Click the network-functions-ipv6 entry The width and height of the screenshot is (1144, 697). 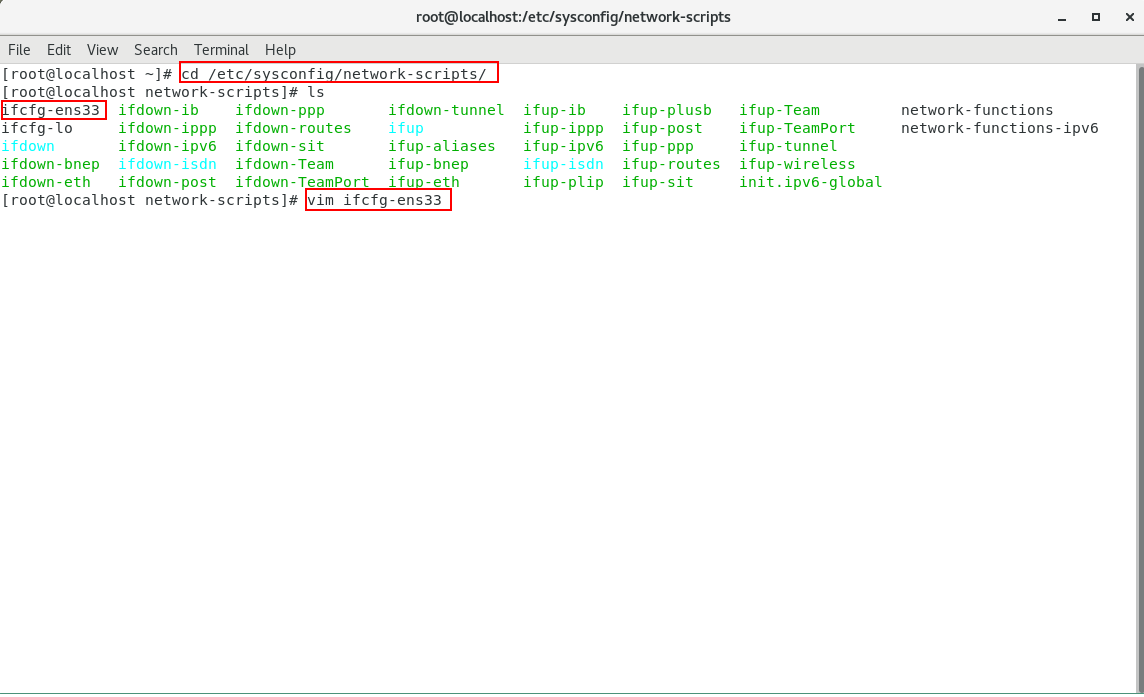click(x=1000, y=128)
